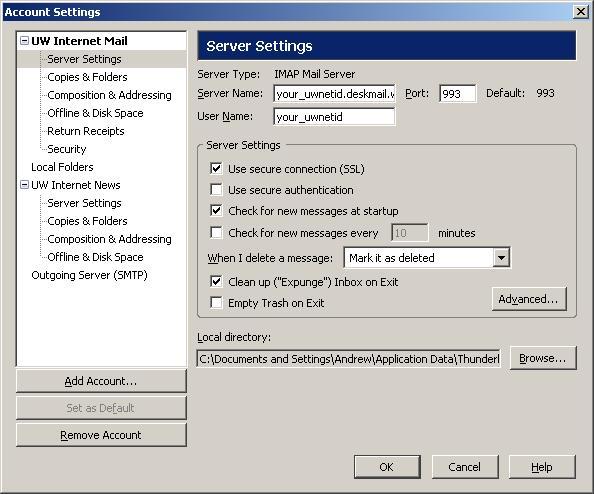Select UW Internet News account heading

tap(76, 185)
